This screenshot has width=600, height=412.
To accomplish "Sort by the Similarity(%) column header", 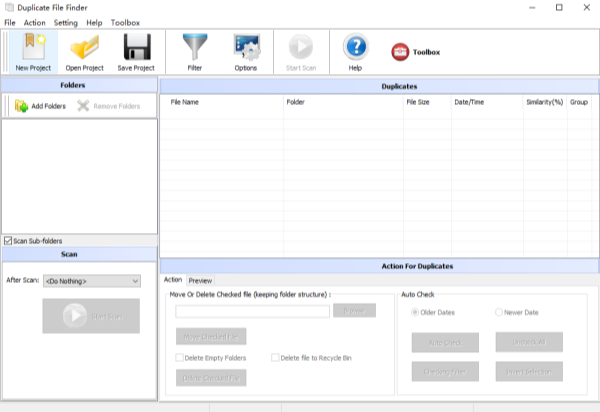I will [x=545, y=102].
